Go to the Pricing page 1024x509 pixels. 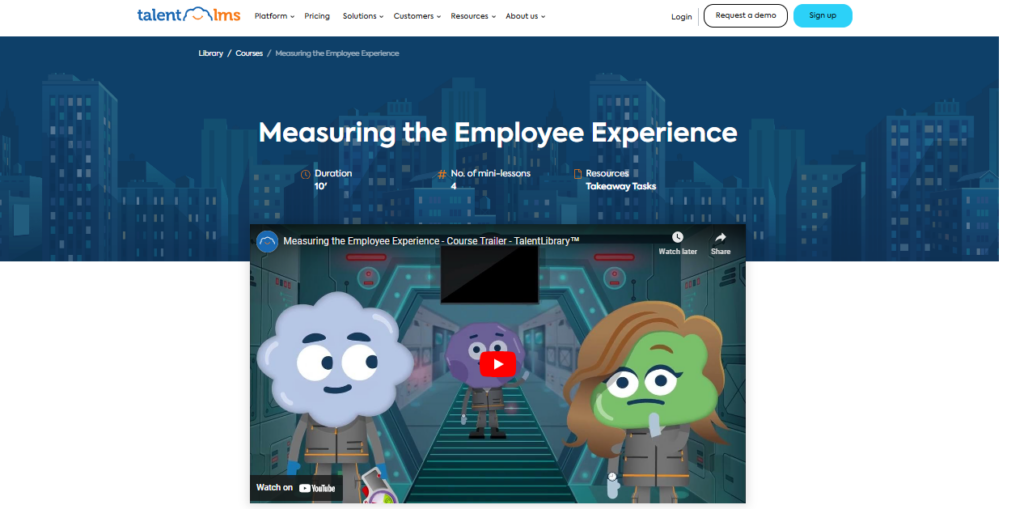point(317,16)
